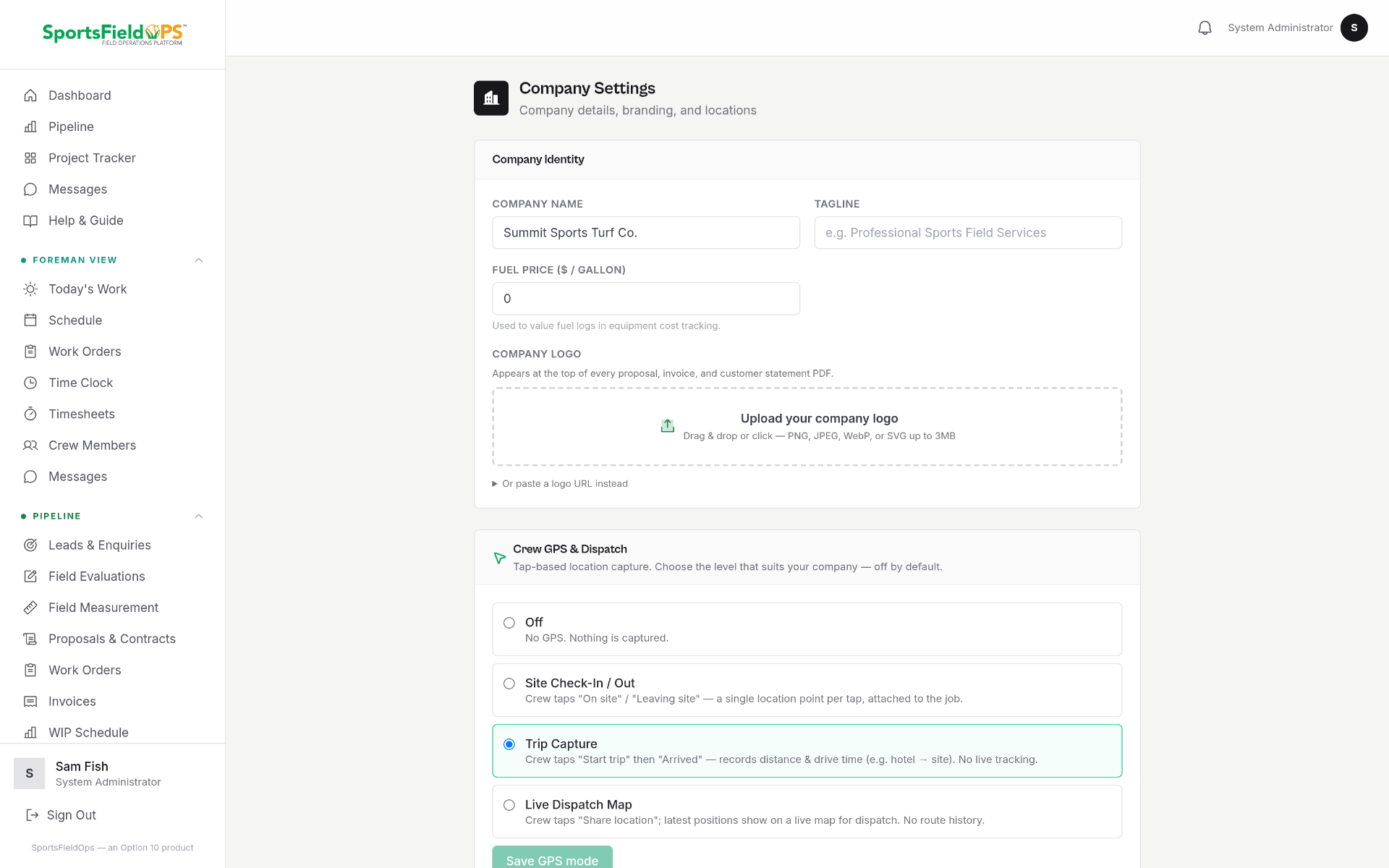The image size is (1389, 868).
Task: Click 'SportsFieldOps — an Option 10 product' footer
Action: 112,848
